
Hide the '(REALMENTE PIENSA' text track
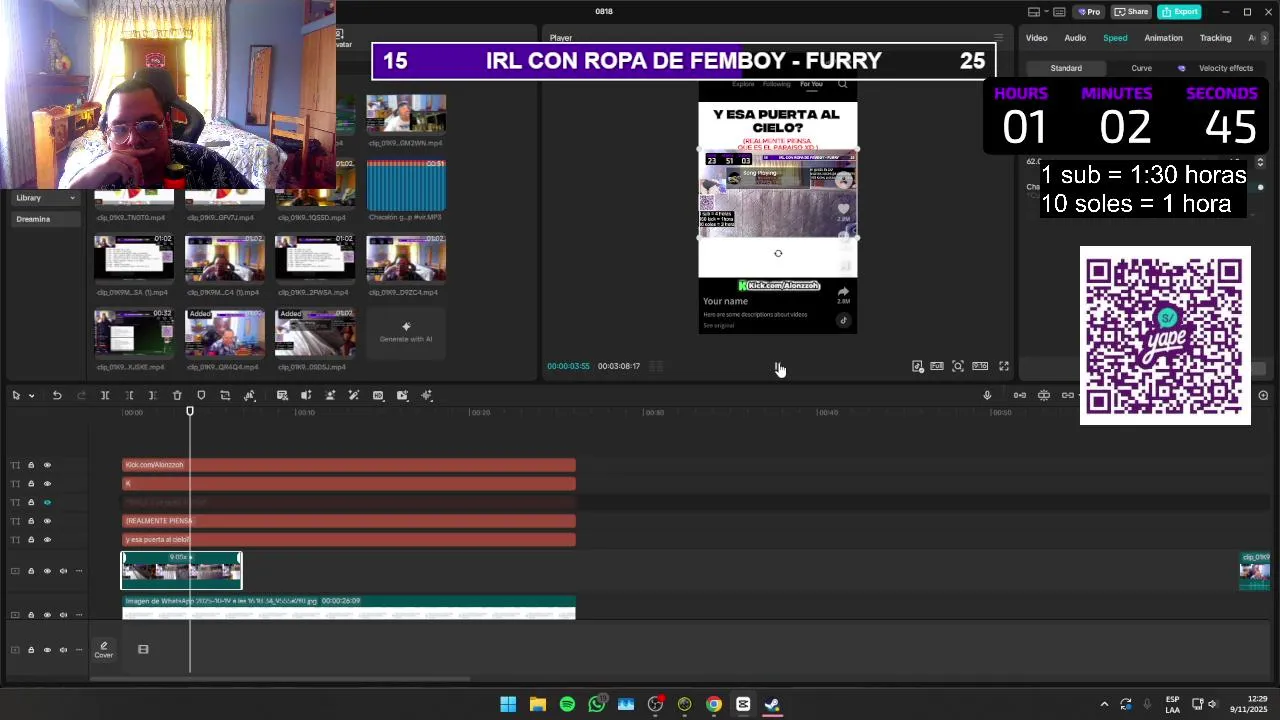(x=47, y=521)
